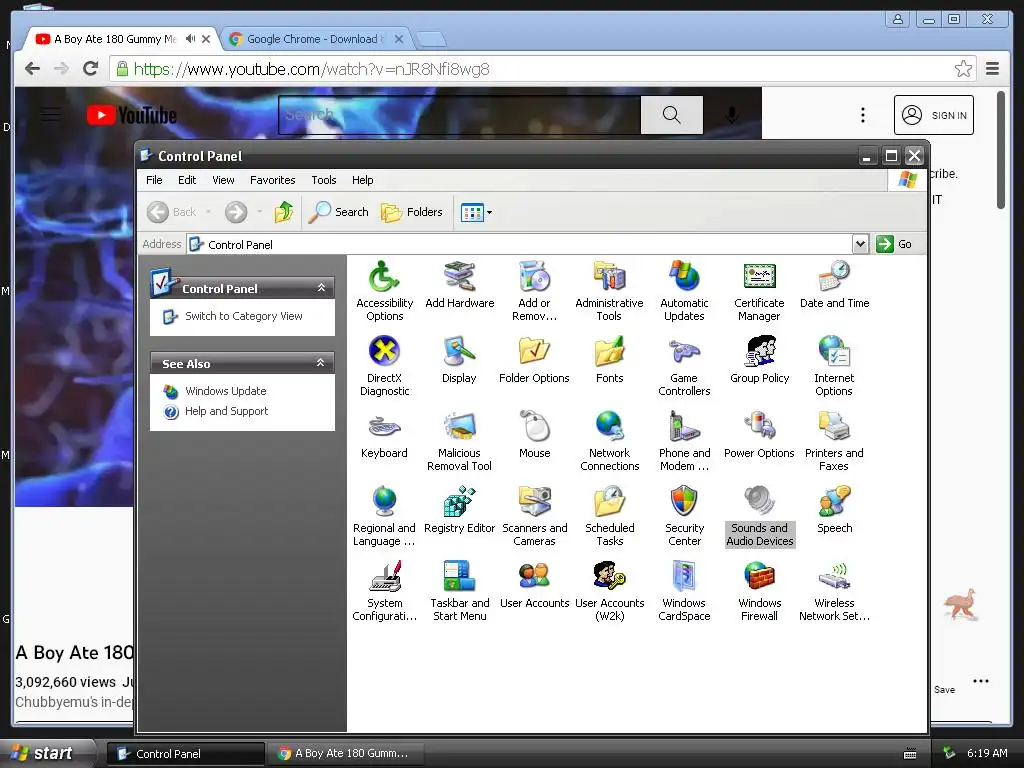Screen dimensions: 1024x768
Task: Open Scheduled Tasks
Action: click(609, 517)
